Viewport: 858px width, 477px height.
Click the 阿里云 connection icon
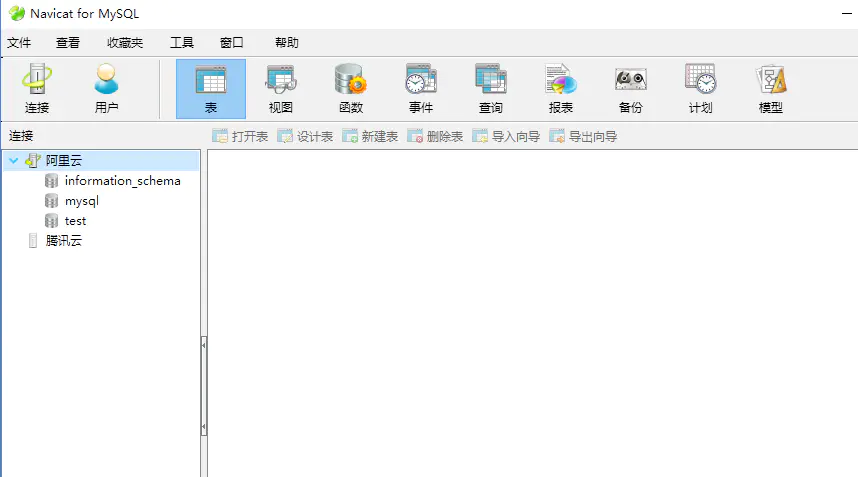(33, 161)
